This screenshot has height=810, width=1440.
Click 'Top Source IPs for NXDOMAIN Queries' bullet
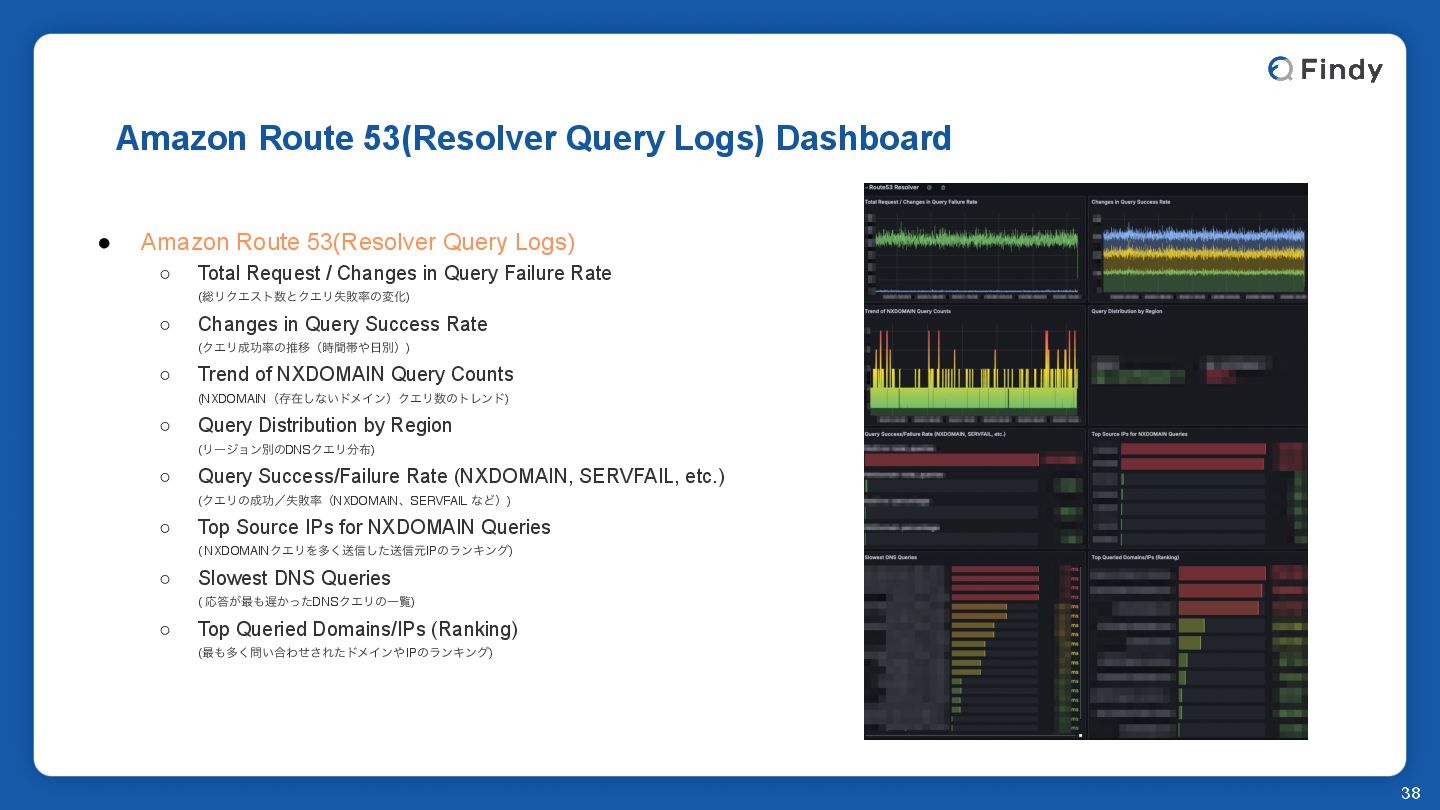pyautogui.click(x=374, y=527)
